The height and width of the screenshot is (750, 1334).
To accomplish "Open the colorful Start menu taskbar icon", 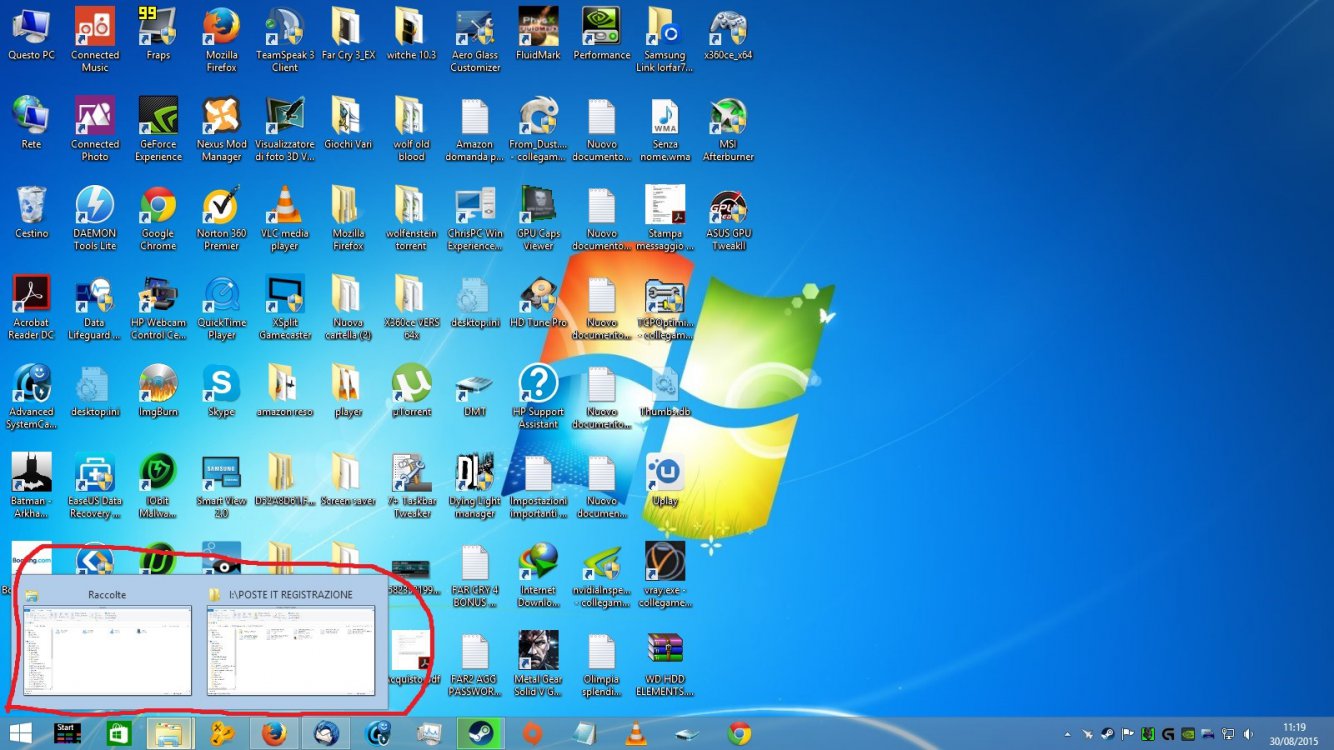I will pos(67,733).
